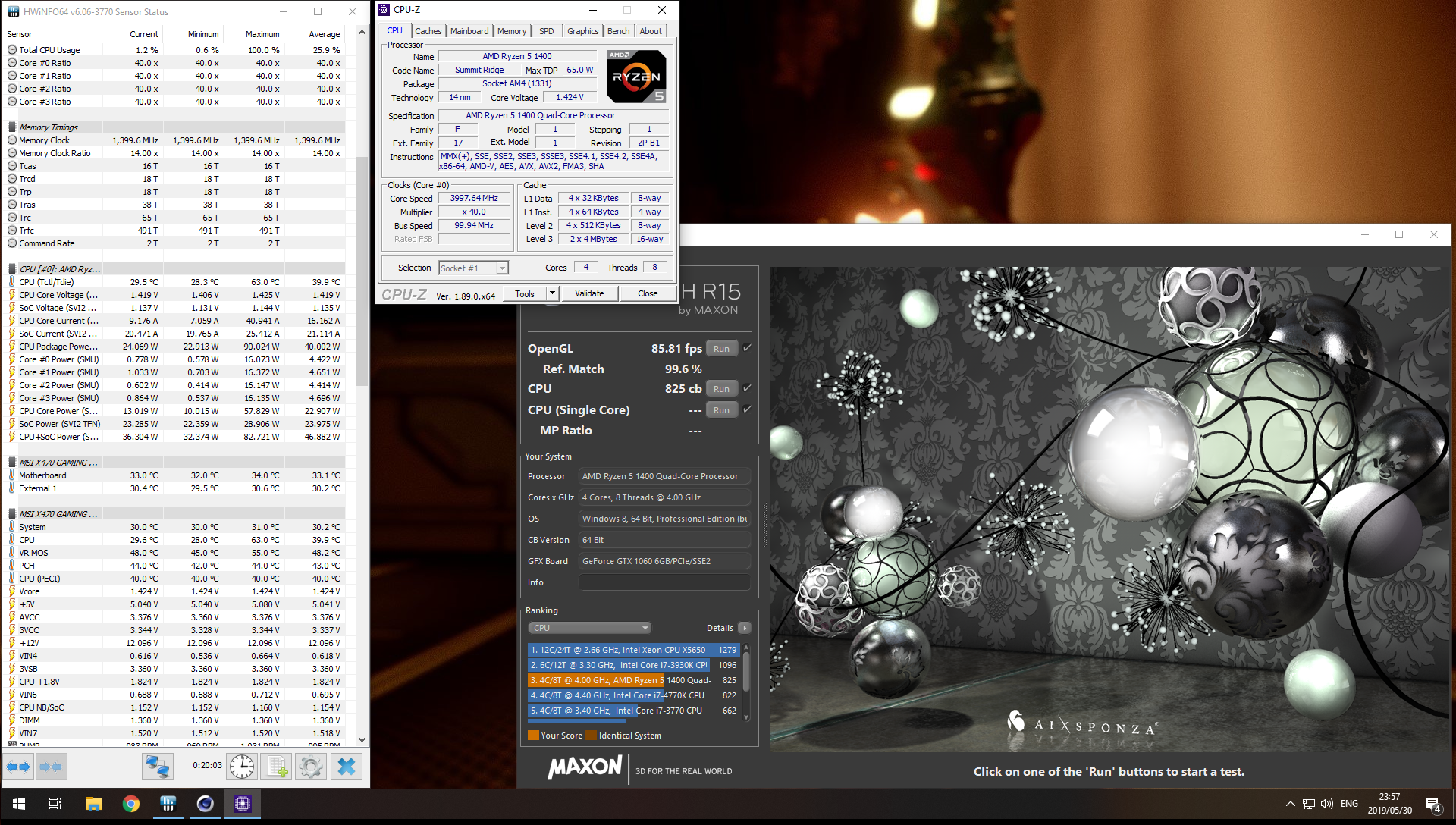Toggle CPU (Single Core) test checkmark

pyautogui.click(x=747, y=409)
